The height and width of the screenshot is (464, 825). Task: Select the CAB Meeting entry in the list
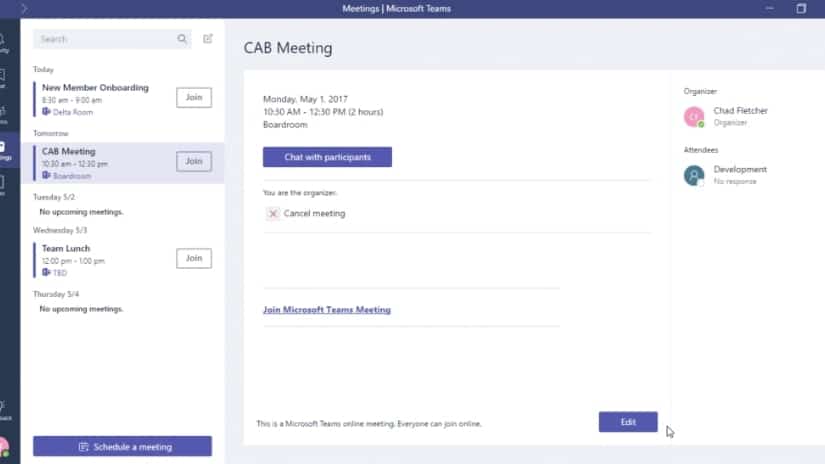[123, 163]
